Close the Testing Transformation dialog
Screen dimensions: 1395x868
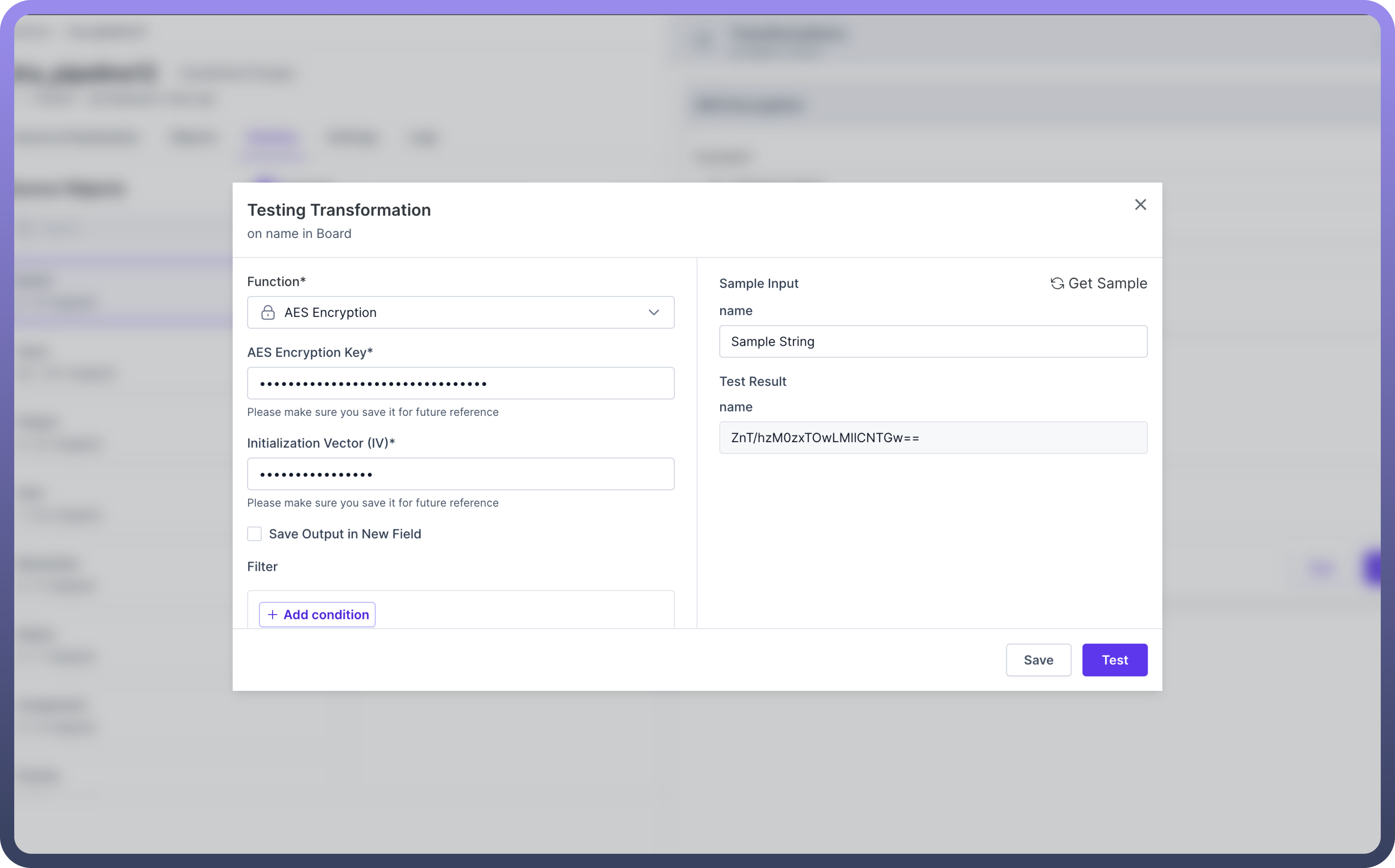point(1140,204)
